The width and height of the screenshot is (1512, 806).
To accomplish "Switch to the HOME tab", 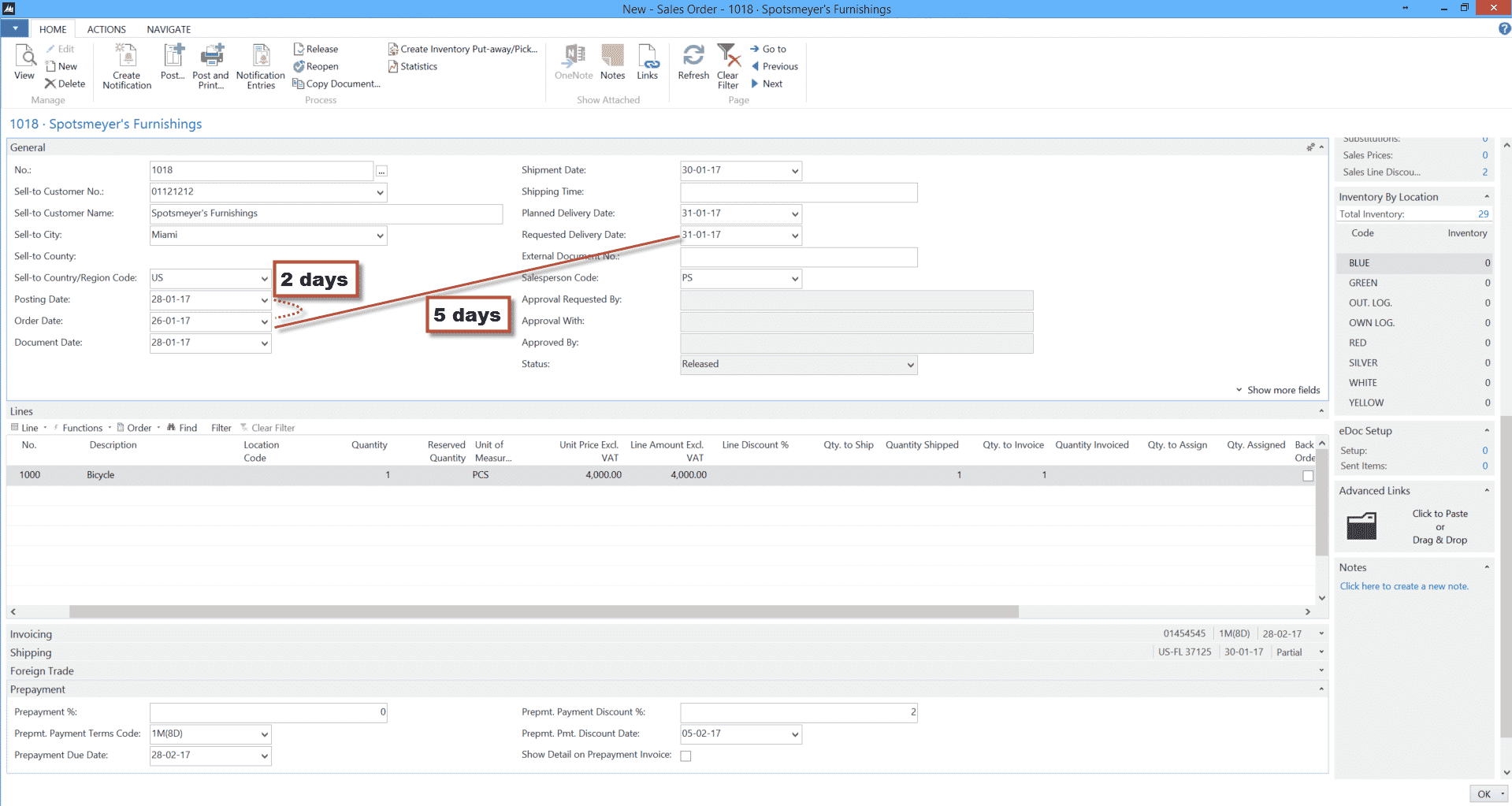I will (x=53, y=29).
